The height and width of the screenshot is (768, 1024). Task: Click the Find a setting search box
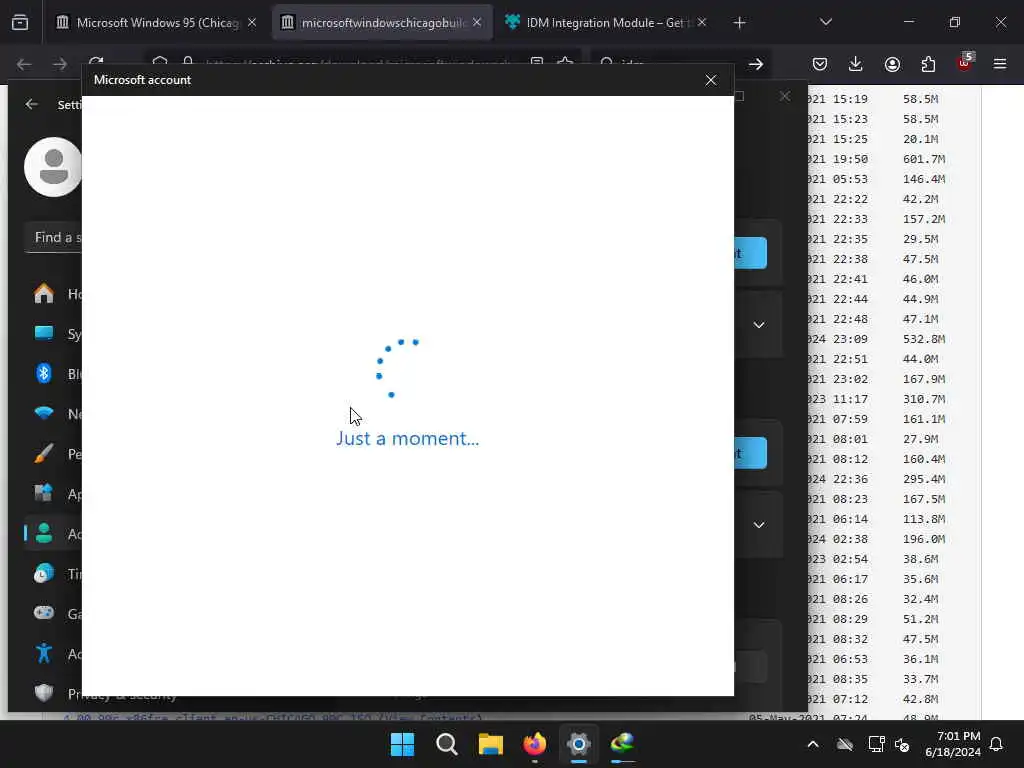pyautogui.click(x=54, y=238)
